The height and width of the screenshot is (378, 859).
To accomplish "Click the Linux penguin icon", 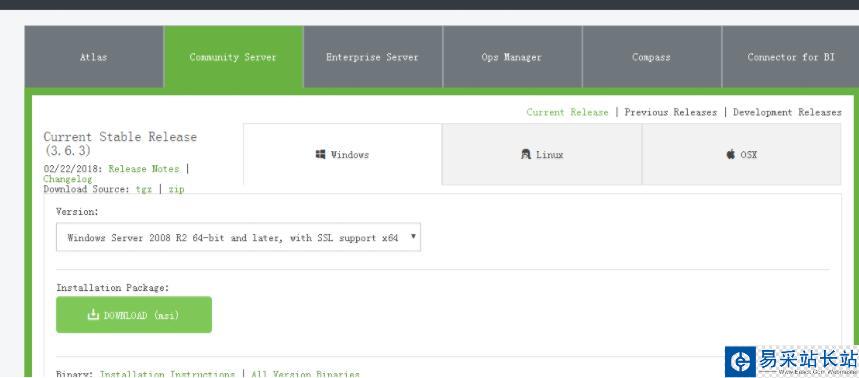I will click(x=526, y=154).
